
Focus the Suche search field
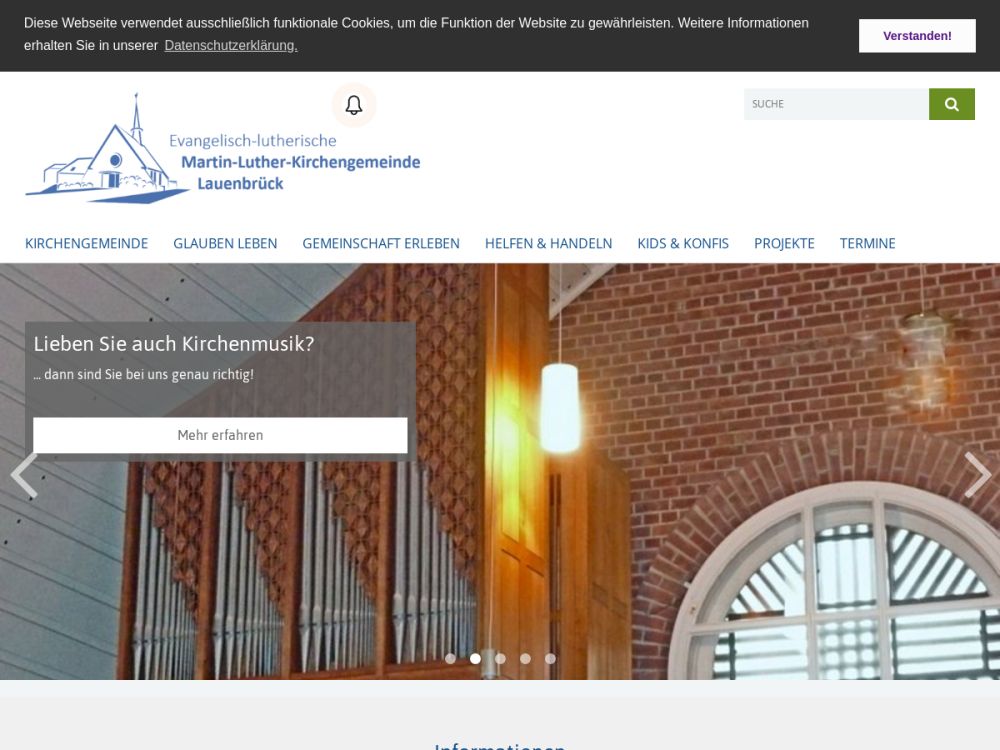835,104
